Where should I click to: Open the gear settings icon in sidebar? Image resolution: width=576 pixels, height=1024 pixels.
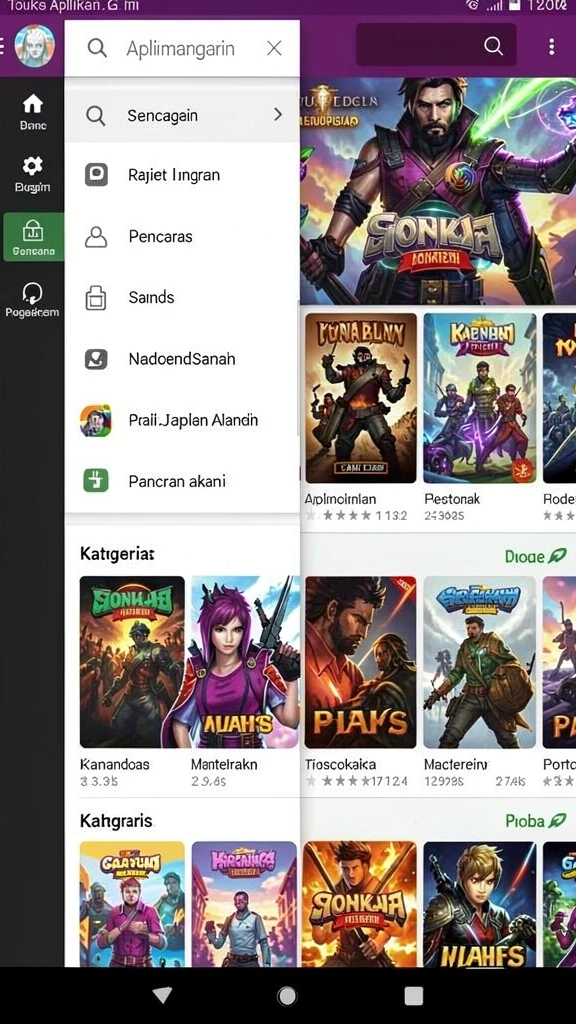(33, 166)
